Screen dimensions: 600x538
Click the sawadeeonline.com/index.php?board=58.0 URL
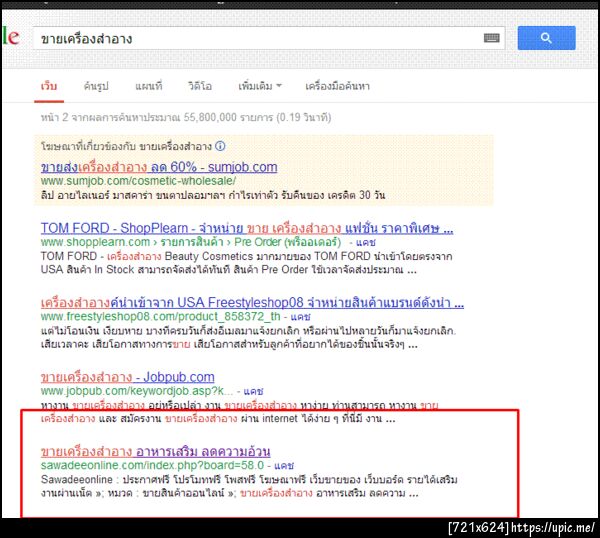tap(152, 465)
